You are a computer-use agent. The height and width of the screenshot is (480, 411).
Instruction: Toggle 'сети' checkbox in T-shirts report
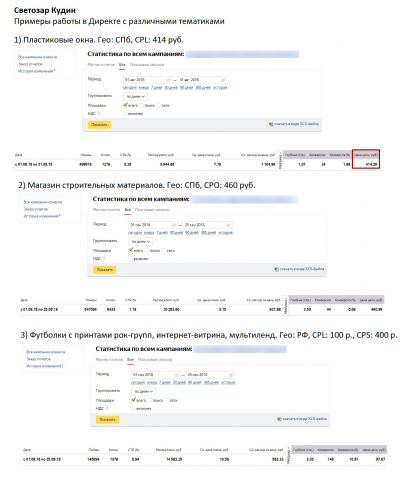coord(167,401)
